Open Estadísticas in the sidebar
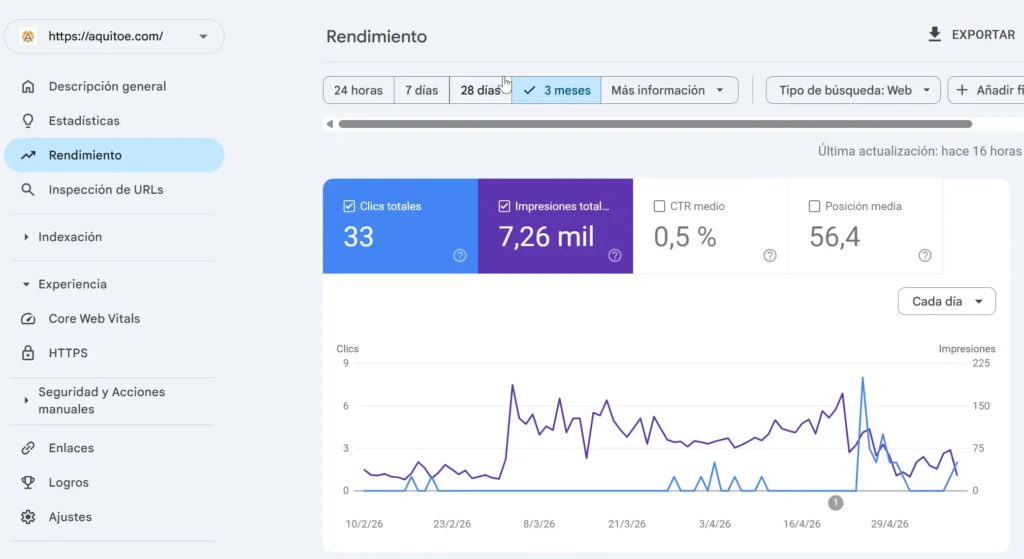 point(114,121)
